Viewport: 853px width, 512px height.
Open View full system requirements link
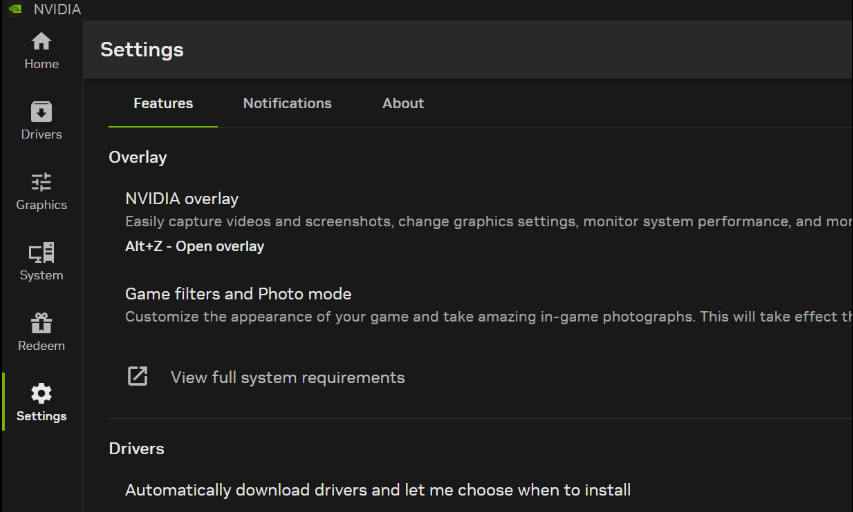tap(287, 377)
